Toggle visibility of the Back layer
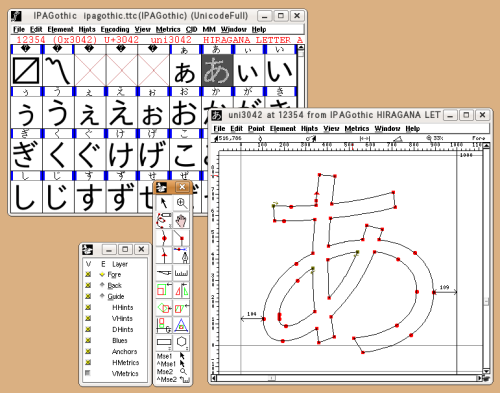 (x=88, y=285)
